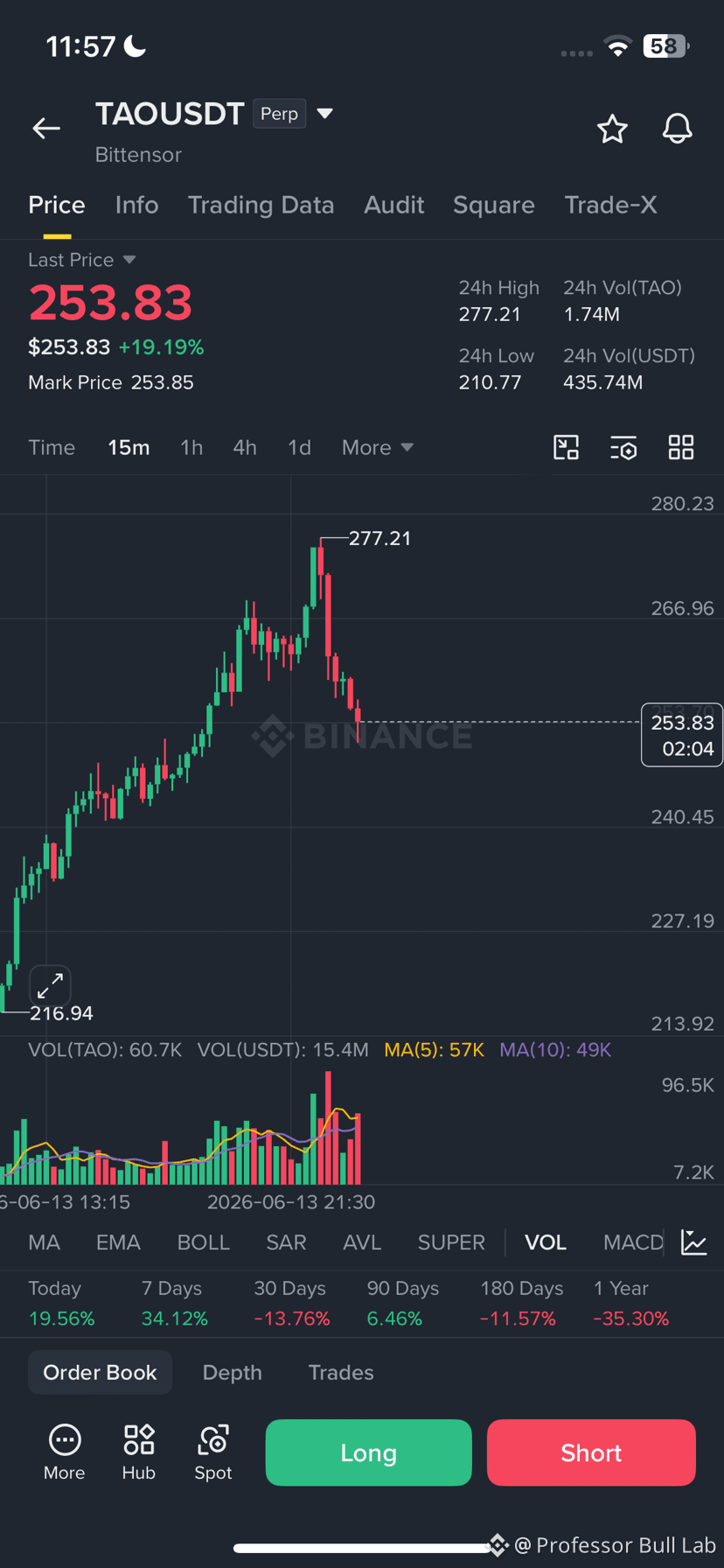The width and height of the screenshot is (724, 1568).
Task: Open Order Book section
Action: tap(100, 1372)
